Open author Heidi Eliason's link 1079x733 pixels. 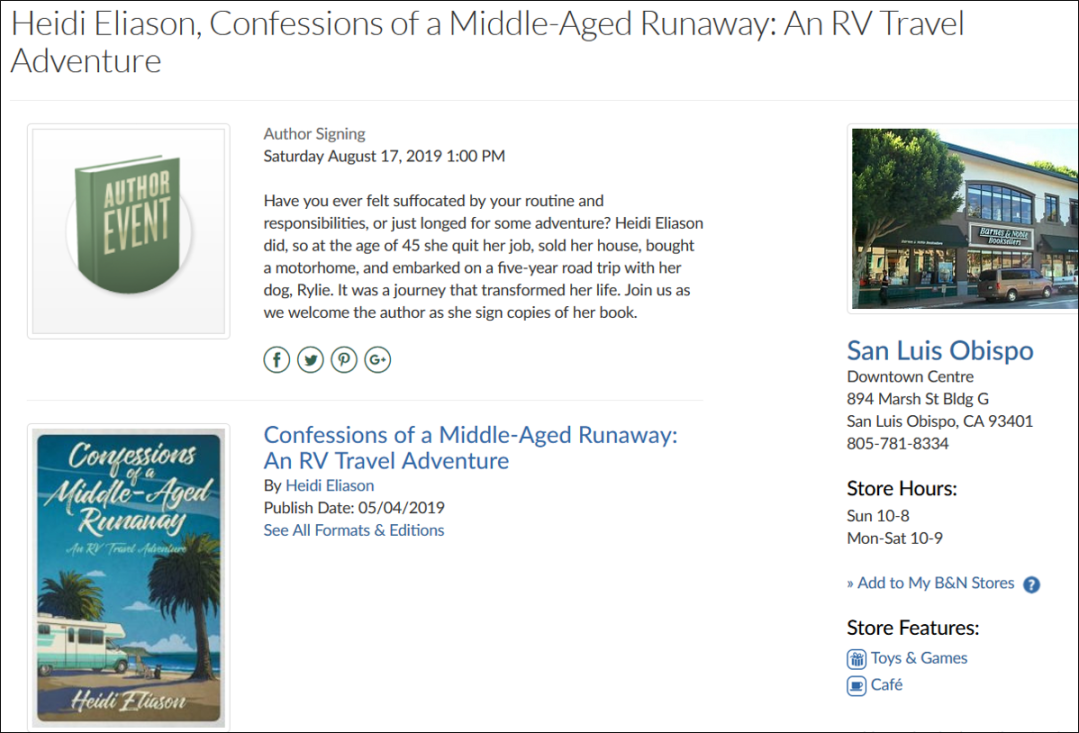pyautogui.click(x=330, y=486)
